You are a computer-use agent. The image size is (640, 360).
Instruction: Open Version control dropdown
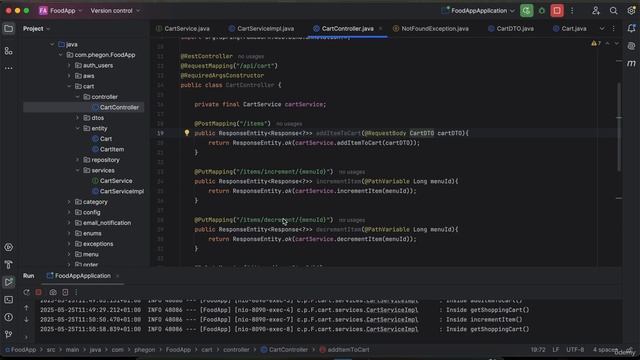tap(115, 11)
